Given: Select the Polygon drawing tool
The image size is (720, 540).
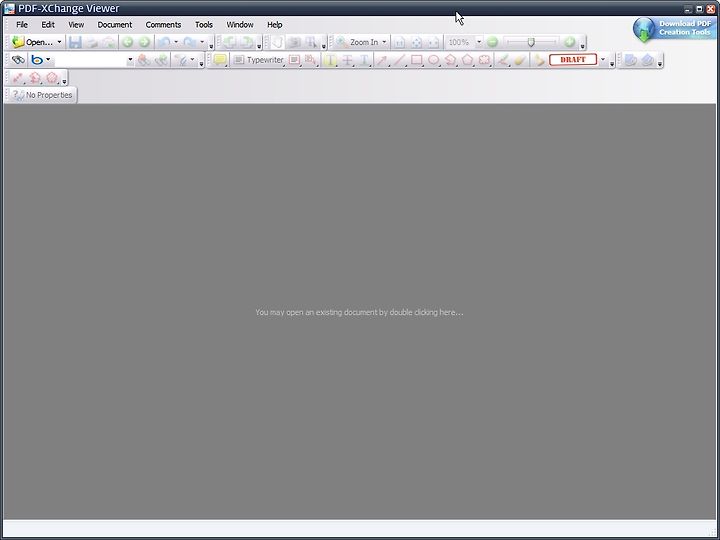Looking at the screenshot, I should (x=467, y=60).
